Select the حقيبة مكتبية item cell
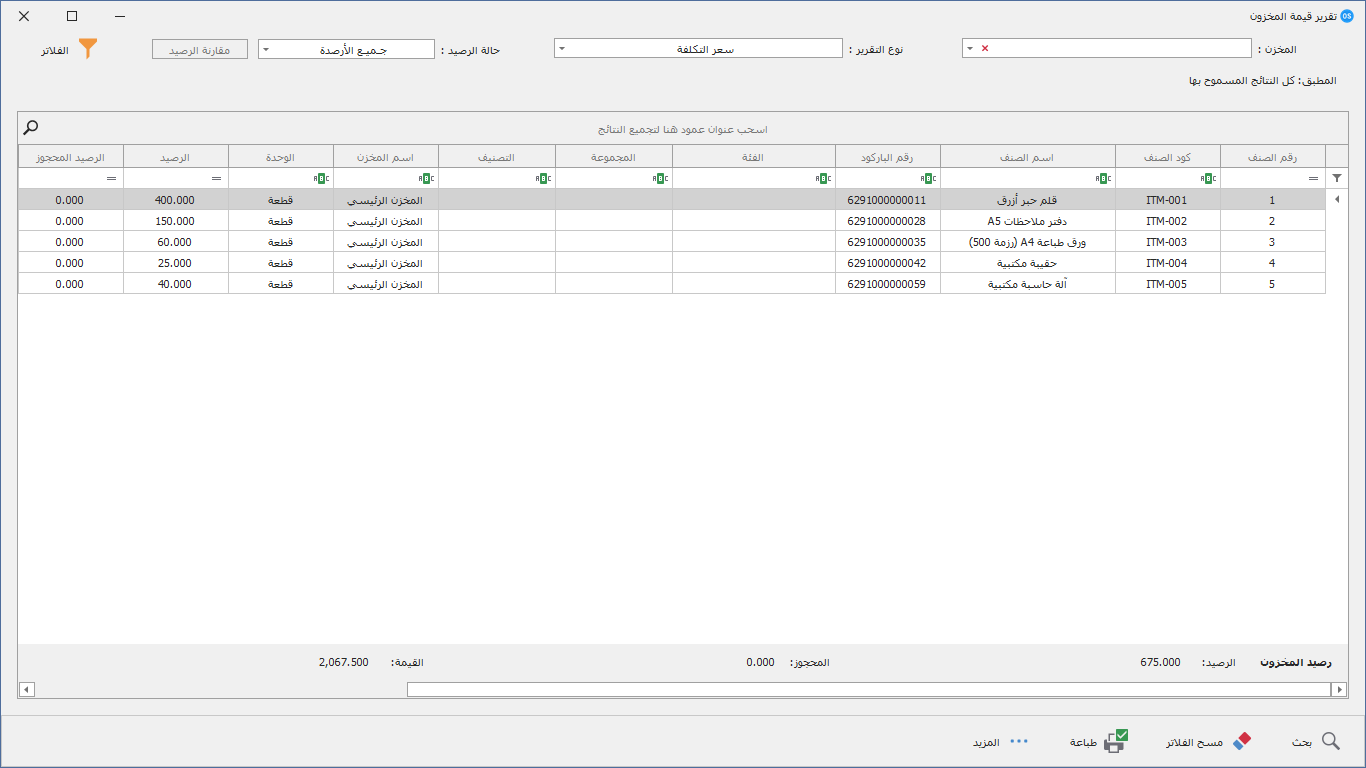This screenshot has height=768, width=1366. pos(1028,263)
